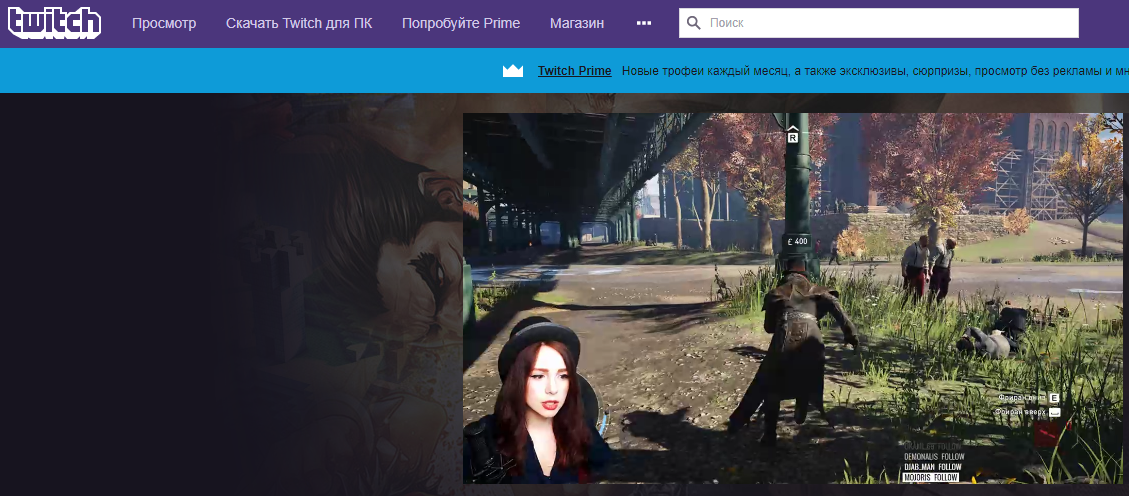
Task: Click the Поиск search field
Action: tap(878, 23)
